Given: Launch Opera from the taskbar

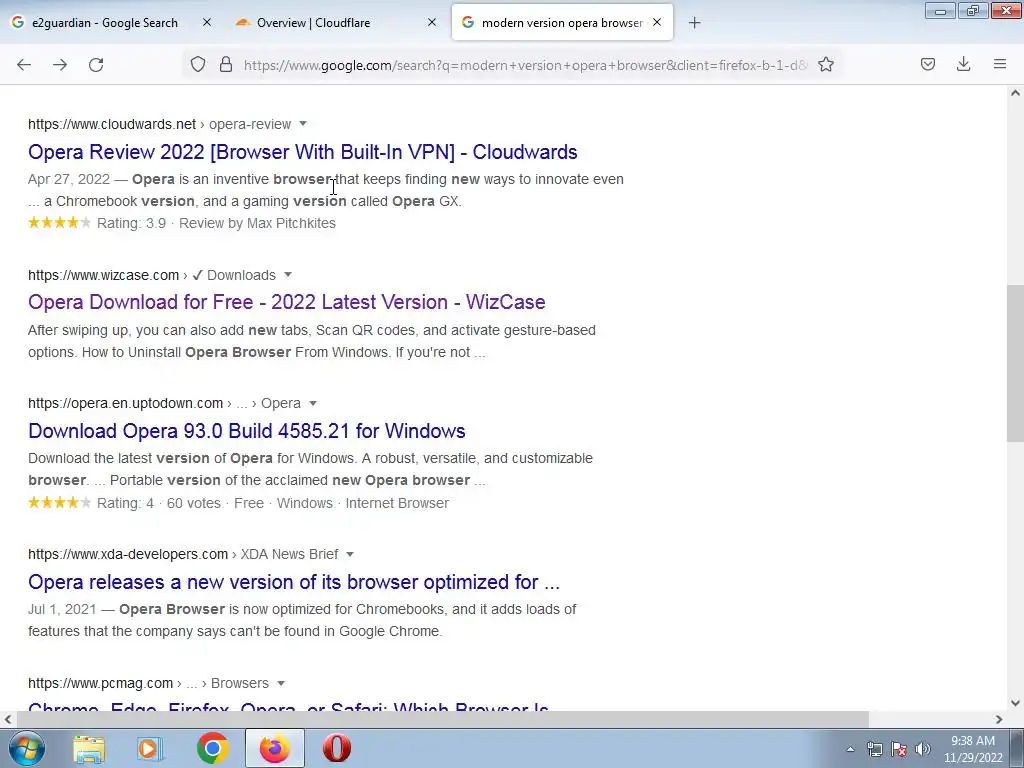Looking at the screenshot, I should (x=337, y=748).
